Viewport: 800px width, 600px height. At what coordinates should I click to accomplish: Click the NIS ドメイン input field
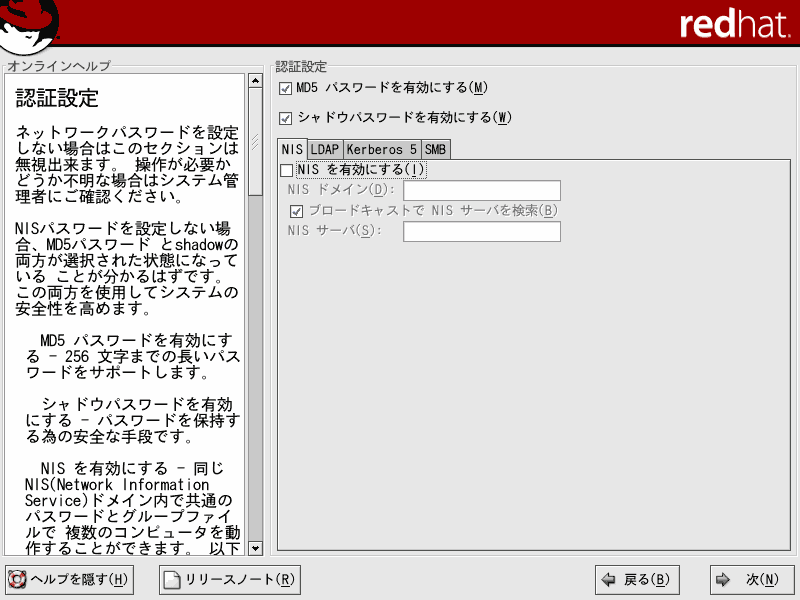point(482,190)
